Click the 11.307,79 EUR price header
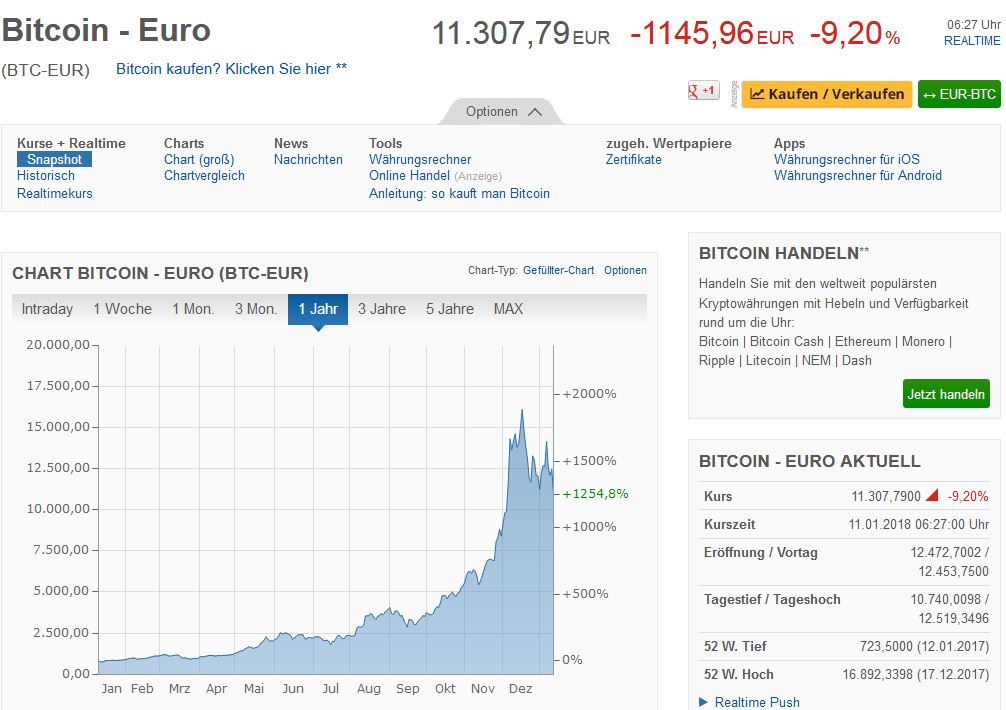The width and height of the screenshot is (1006, 710). [x=520, y=33]
